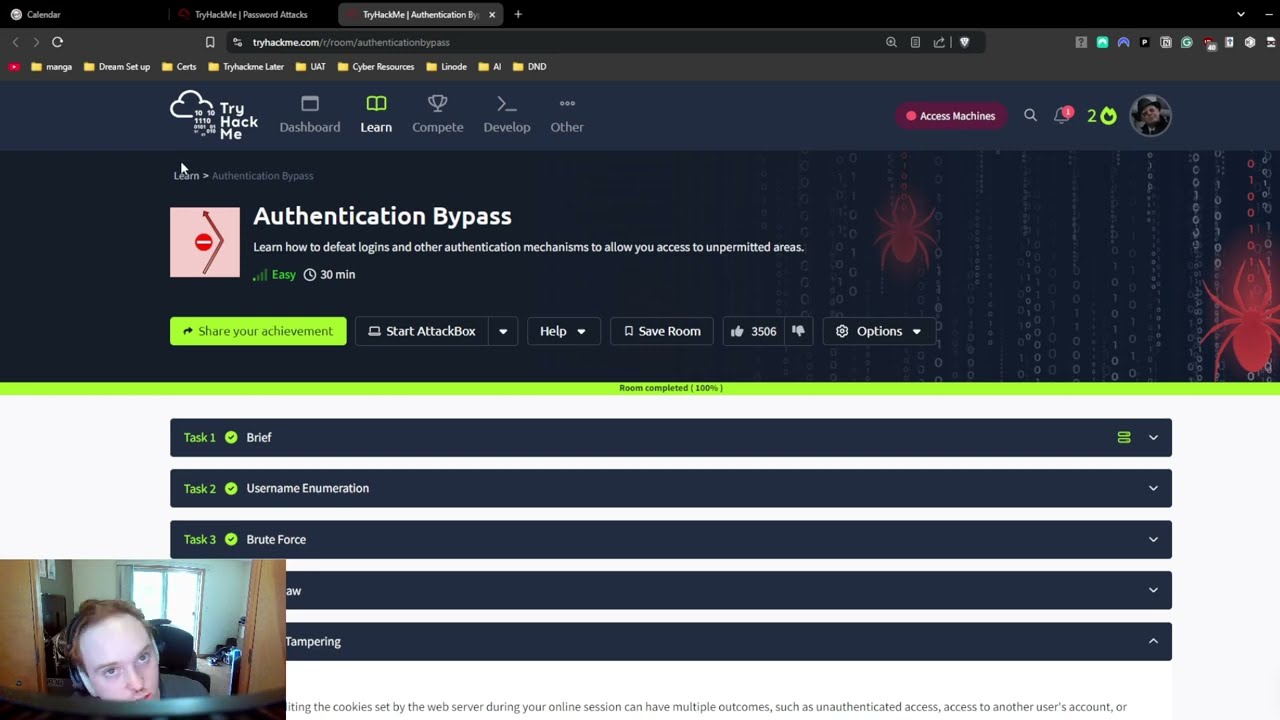Open the notifications bell
Screen dimensions: 1280x720
[1062, 115]
